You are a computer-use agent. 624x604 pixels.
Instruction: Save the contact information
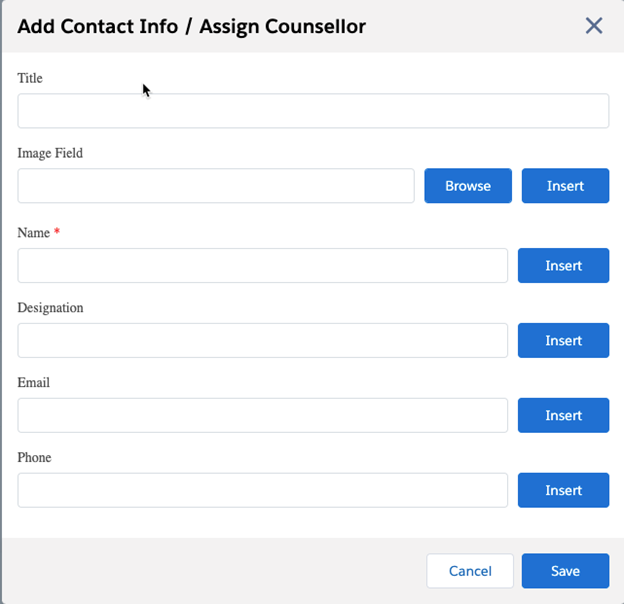click(565, 571)
